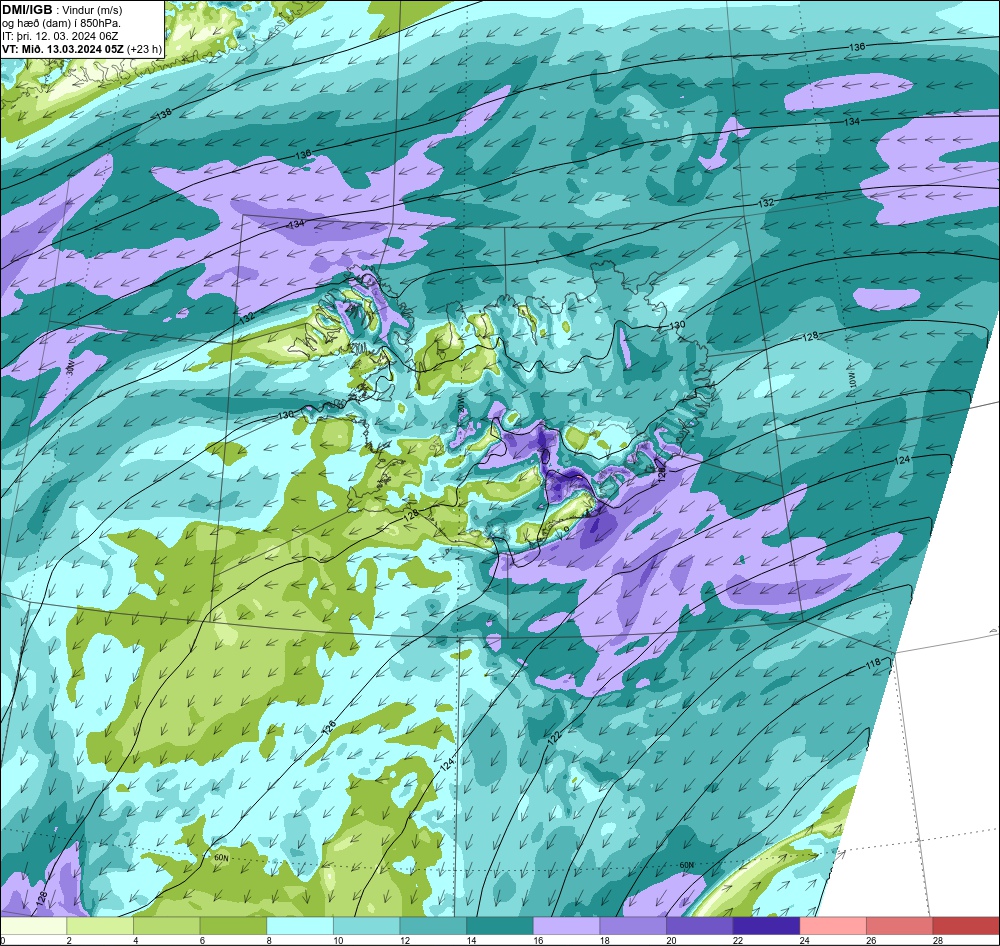This screenshot has height=946, width=1000.
Task: Click the 'IT: þri. 12. 03. 2024 06Z' line
Action: [x=60, y=36]
